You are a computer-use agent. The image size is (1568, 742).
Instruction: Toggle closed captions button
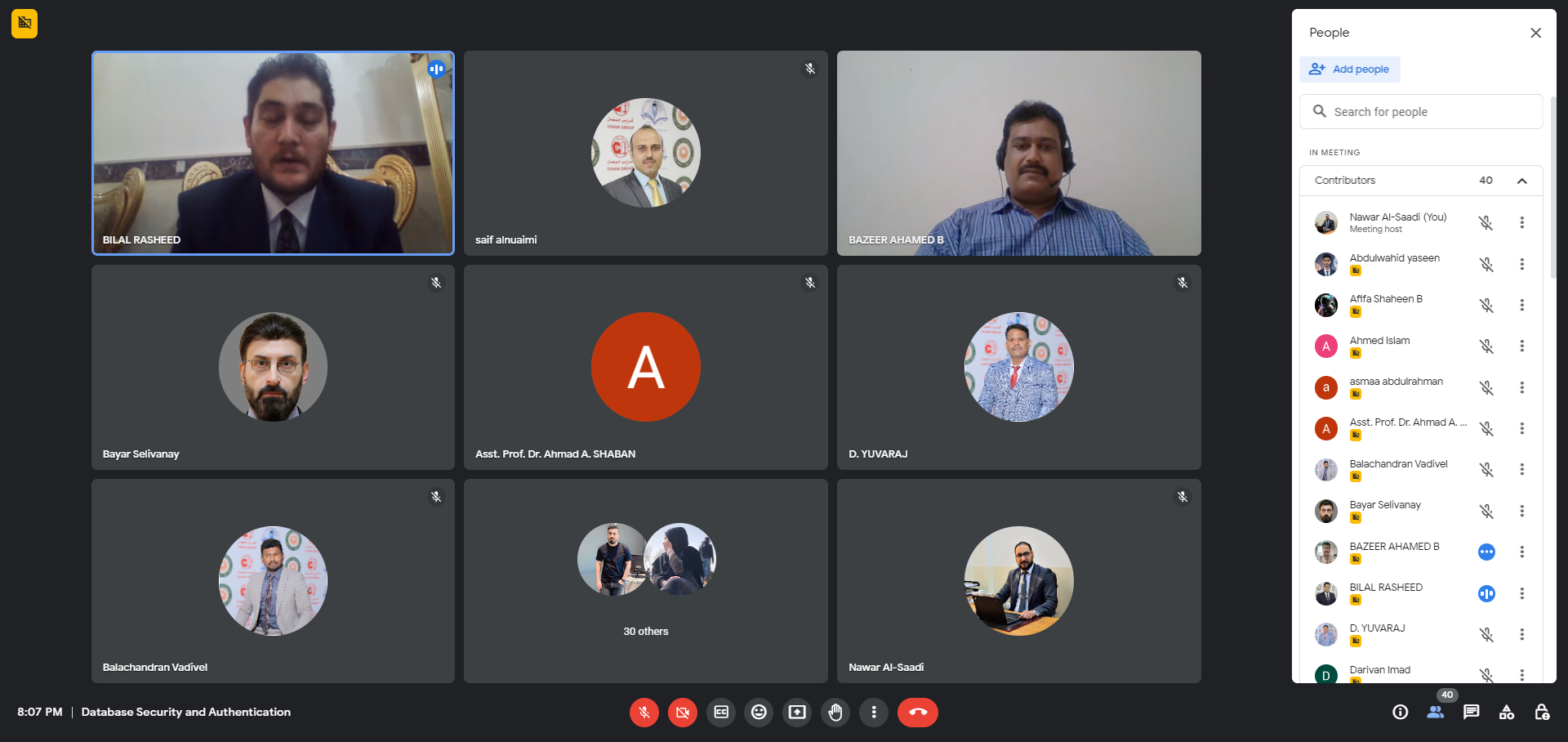pos(721,712)
